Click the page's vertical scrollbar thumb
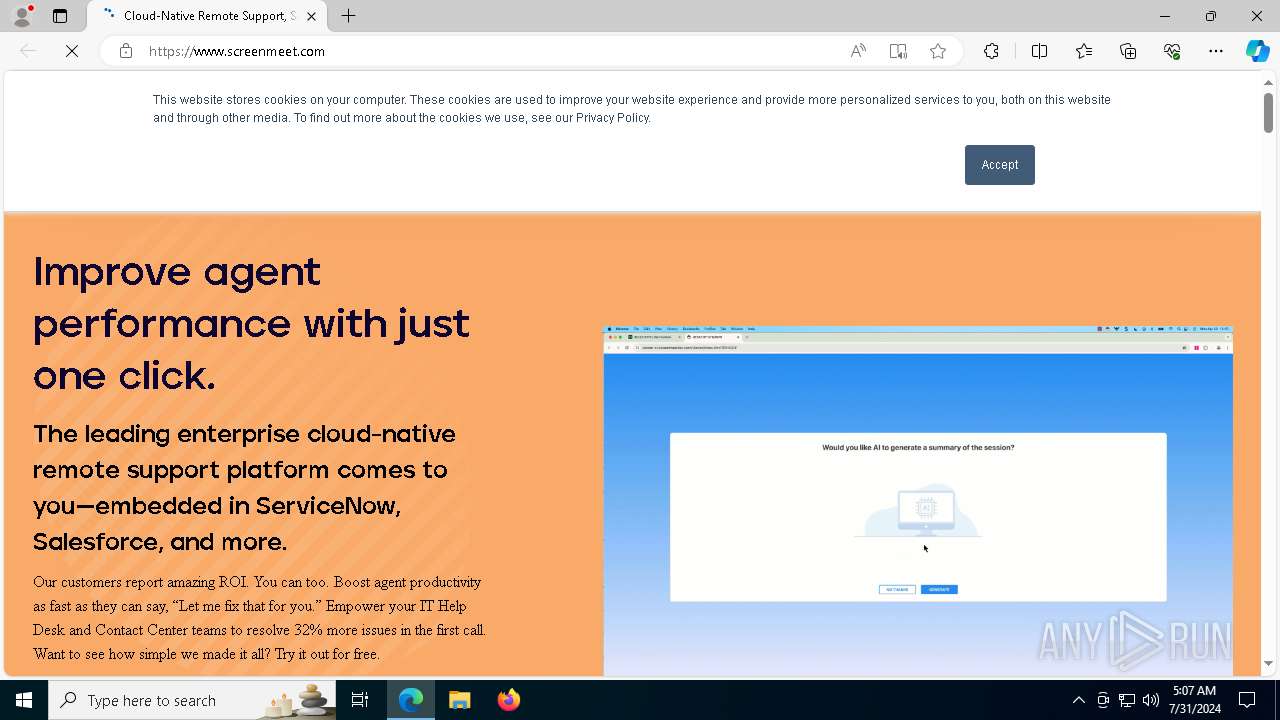This screenshot has width=1280, height=720. click(x=1268, y=112)
